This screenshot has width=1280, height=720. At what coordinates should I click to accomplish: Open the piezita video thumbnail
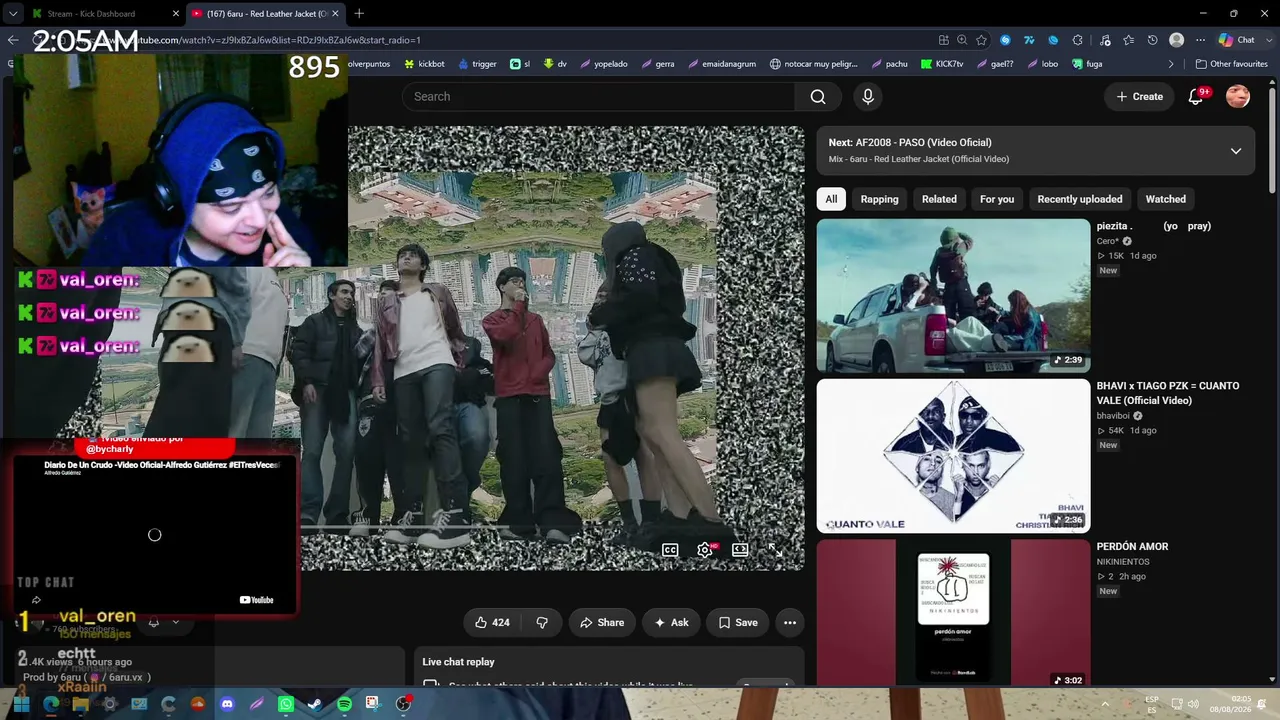click(953, 296)
